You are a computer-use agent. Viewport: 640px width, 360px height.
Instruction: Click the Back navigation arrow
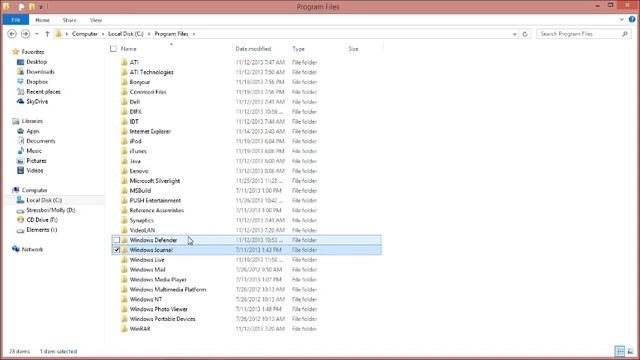point(12,34)
